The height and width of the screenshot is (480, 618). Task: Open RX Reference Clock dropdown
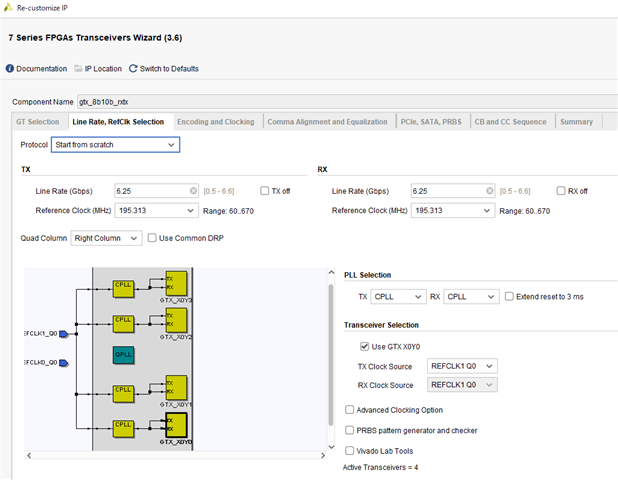click(x=453, y=210)
